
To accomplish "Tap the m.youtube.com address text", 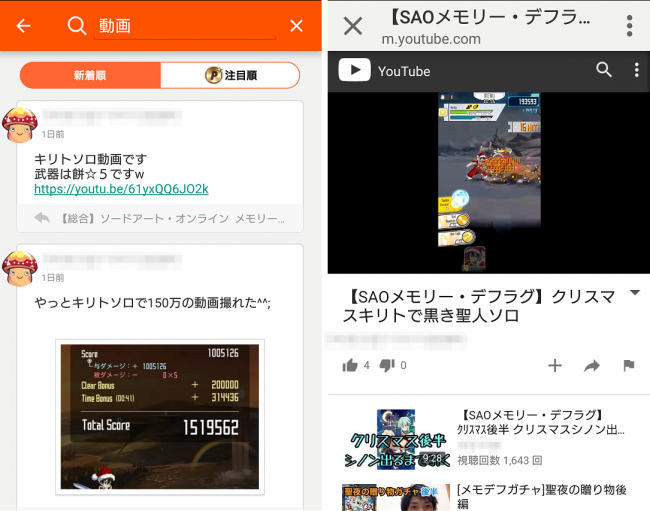I will coord(431,39).
